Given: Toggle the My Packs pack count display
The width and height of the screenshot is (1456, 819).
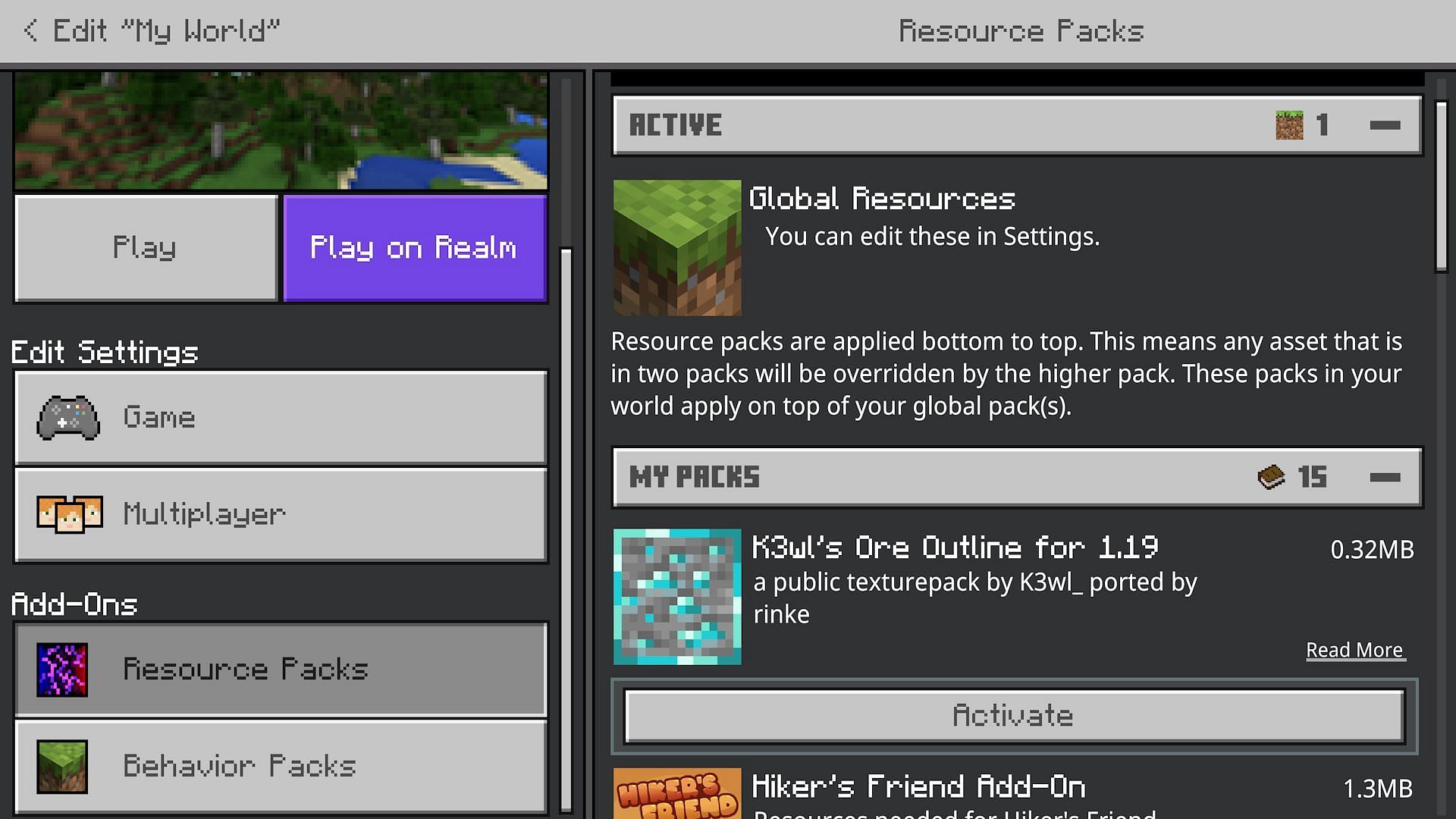Looking at the screenshot, I should pos(1385,478).
